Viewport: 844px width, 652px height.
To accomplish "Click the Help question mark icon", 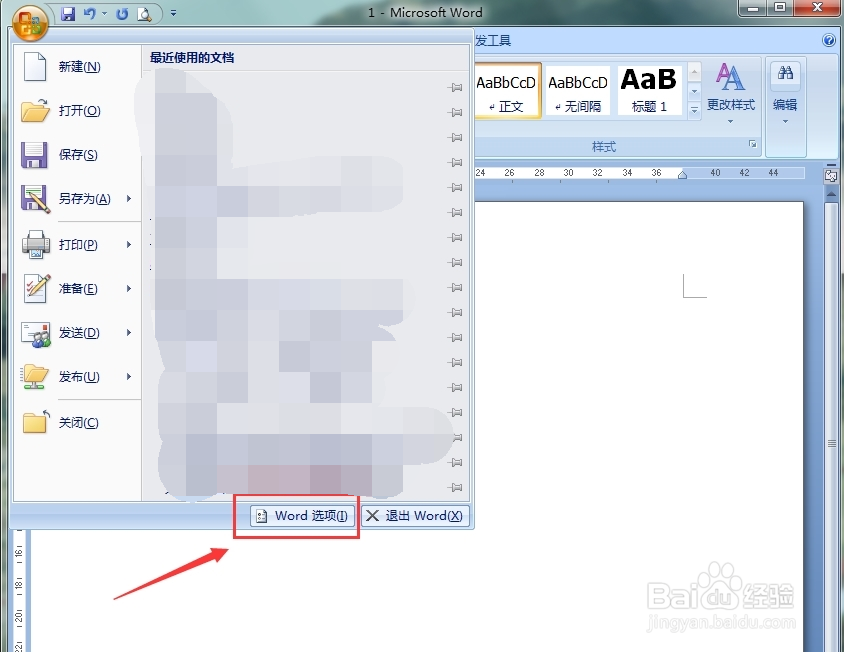I will tap(829, 39).
